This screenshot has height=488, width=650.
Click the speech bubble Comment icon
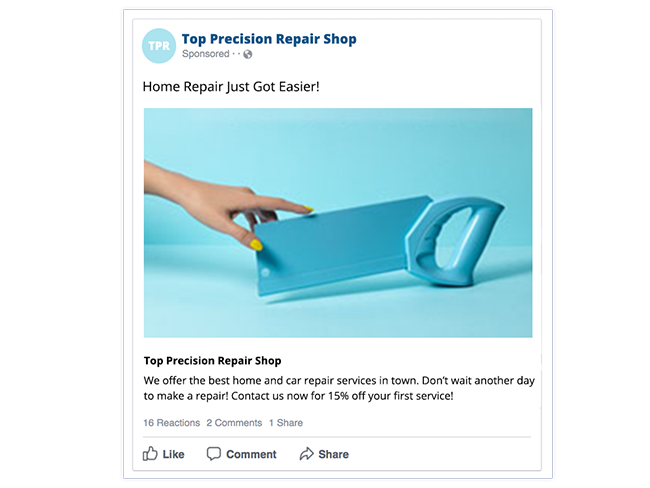pyautogui.click(x=213, y=454)
